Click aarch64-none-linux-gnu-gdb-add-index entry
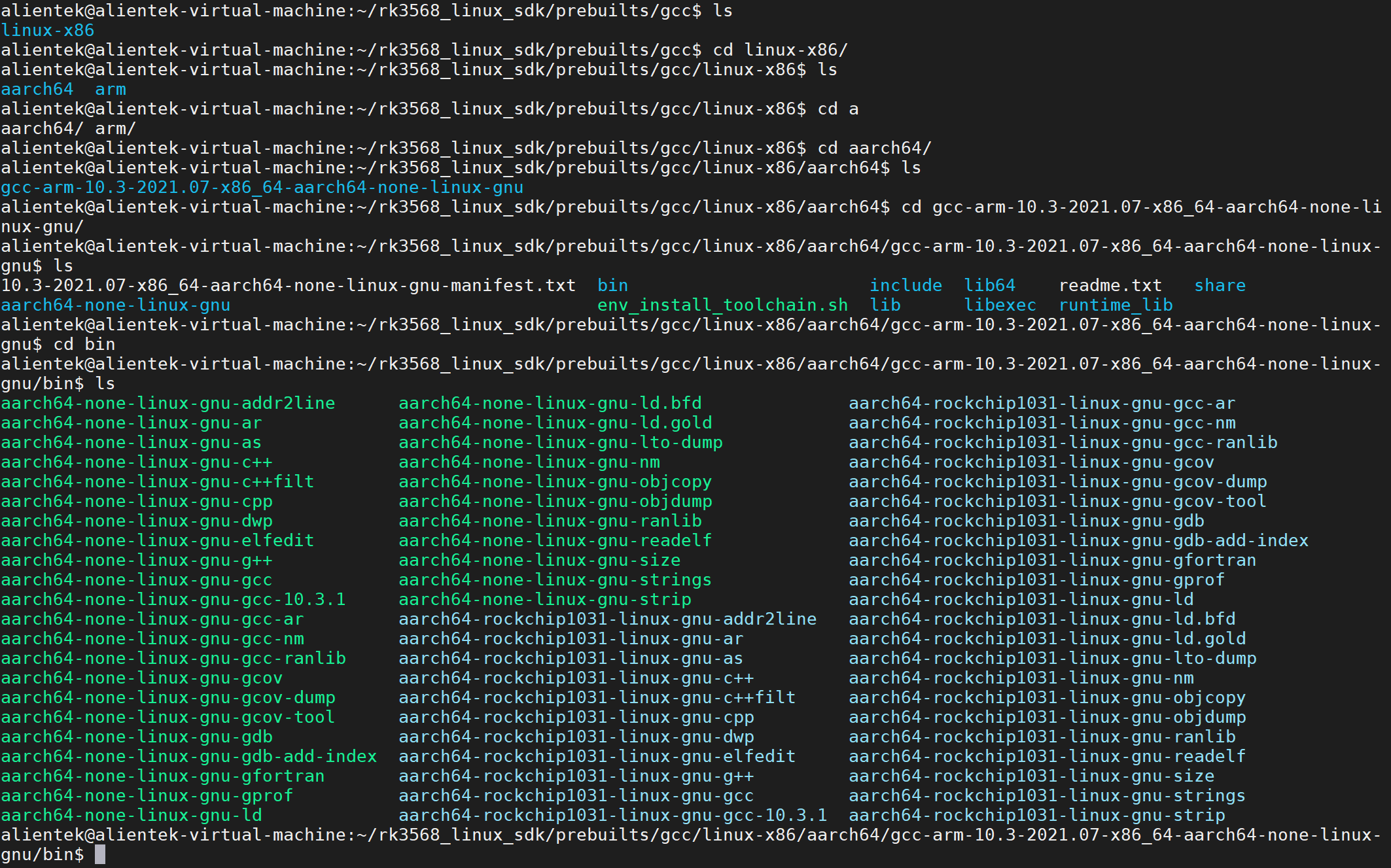Viewport: 1391px width, 868px height. (188, 757)
